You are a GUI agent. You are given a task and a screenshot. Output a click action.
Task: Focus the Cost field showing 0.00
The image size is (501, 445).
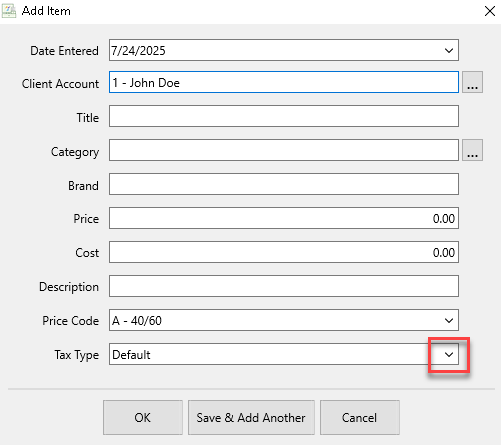click(x=284, y=252)
